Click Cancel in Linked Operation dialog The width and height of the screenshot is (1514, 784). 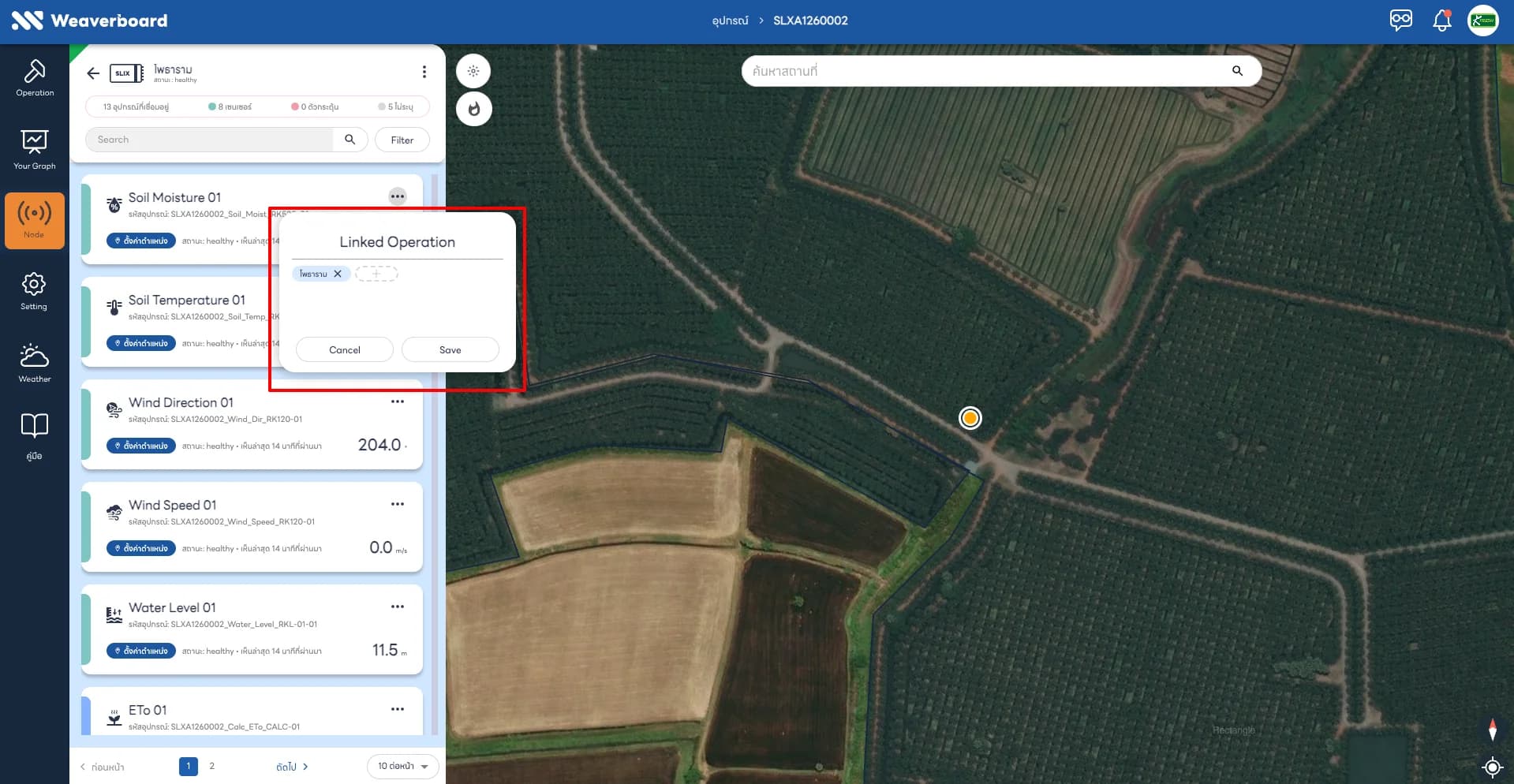coord(345,349)
